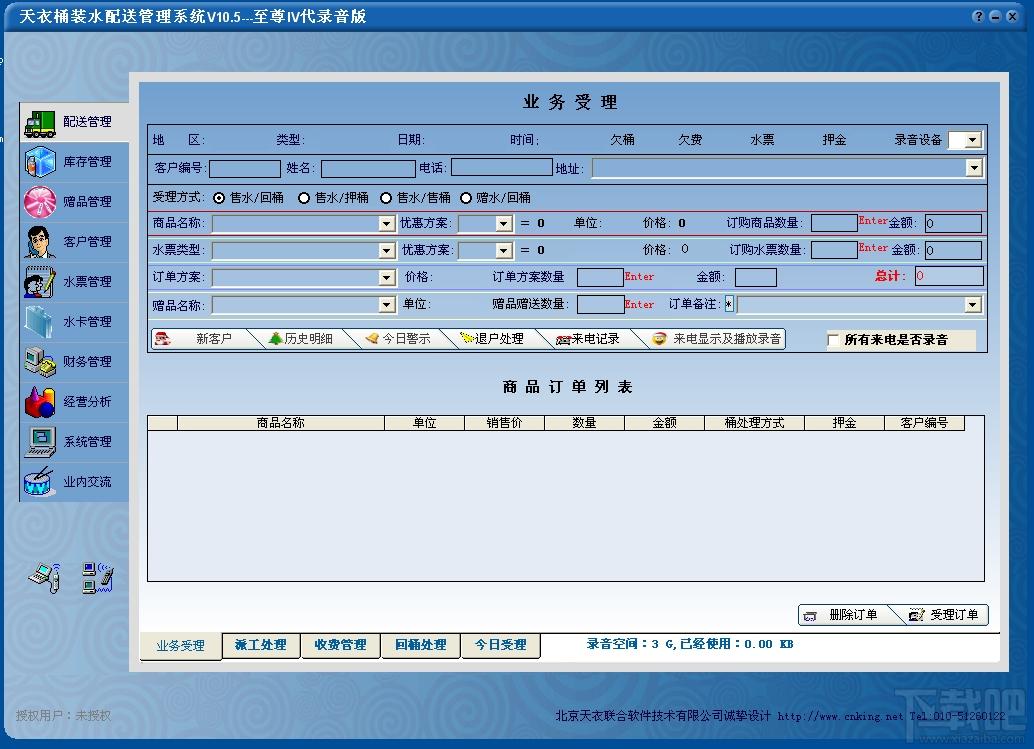Click the 来电显示及播放录音 face icon

[659, 339]
